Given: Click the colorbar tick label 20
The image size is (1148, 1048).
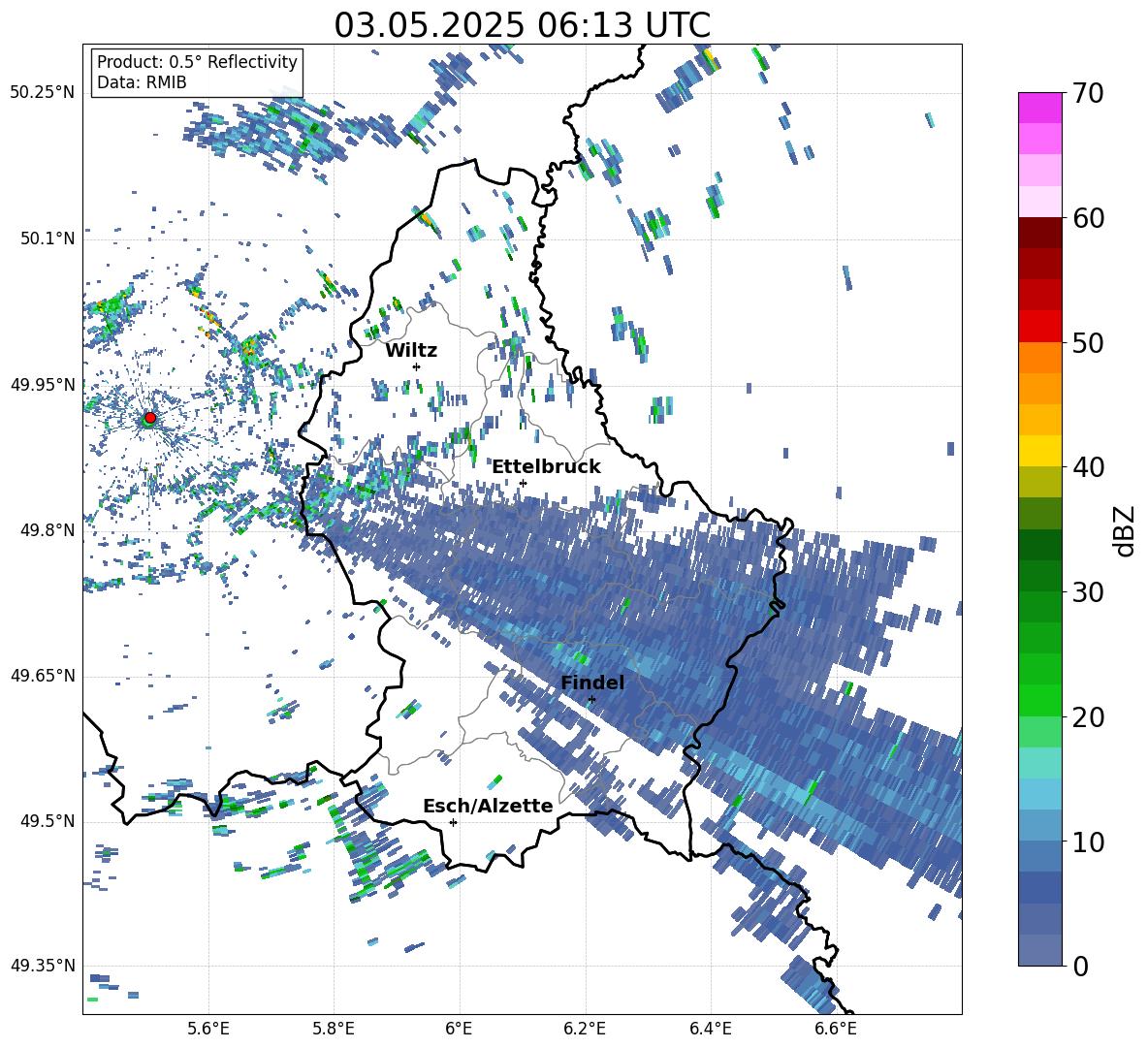Looking at the screenshot, I should click(x=1088, y=716).
